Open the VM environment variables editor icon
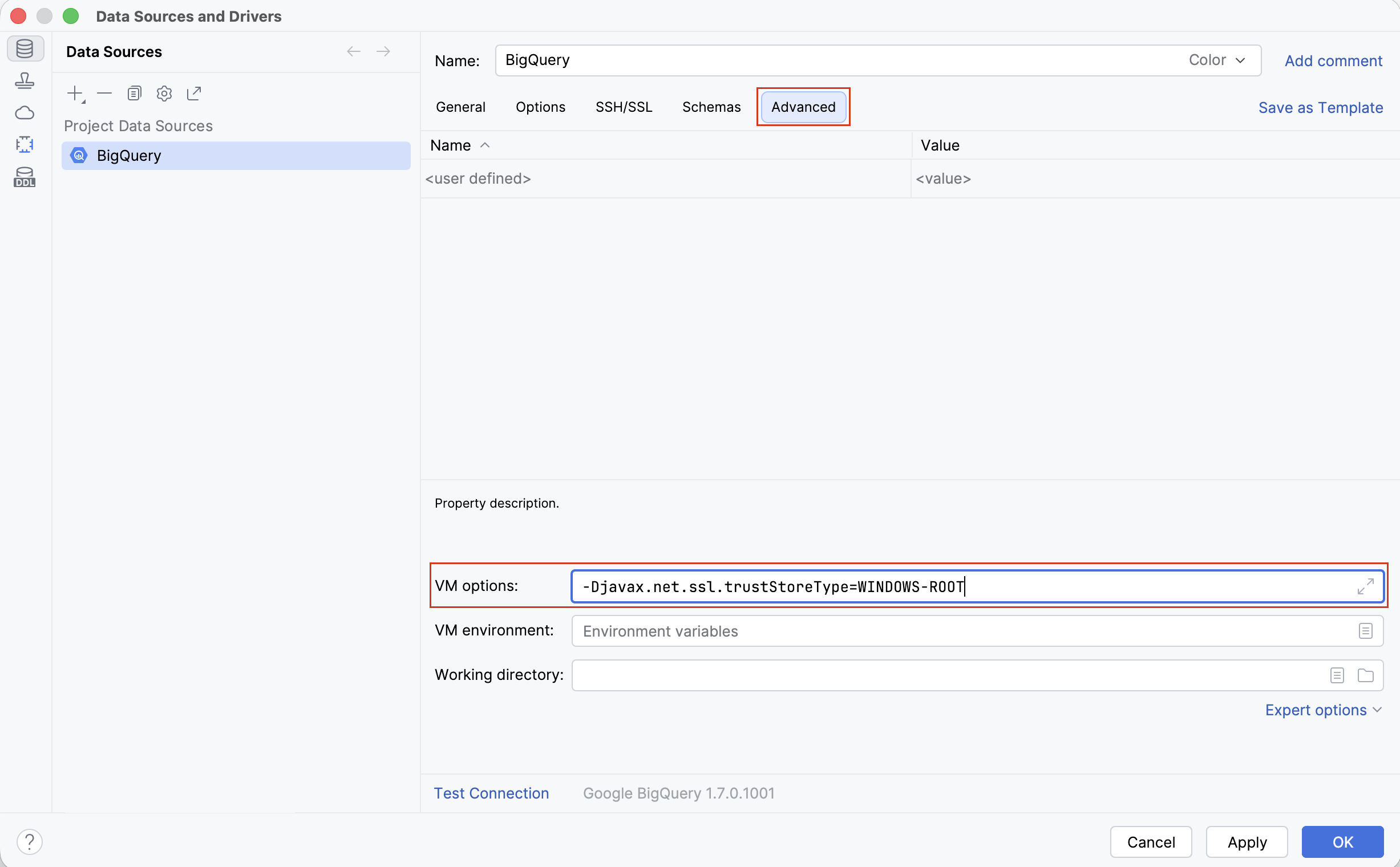1400x867 pixels. pos(1366,631)
